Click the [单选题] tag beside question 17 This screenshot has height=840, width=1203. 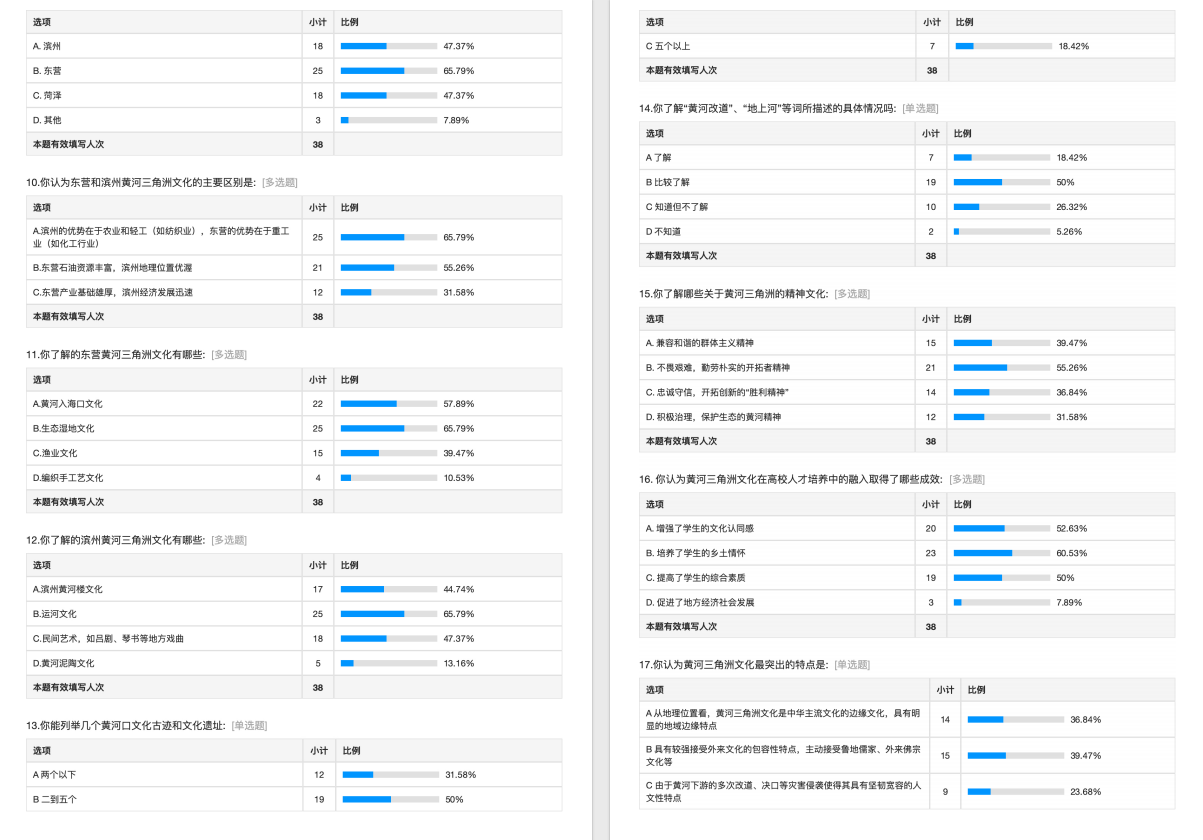click(851, 664)
